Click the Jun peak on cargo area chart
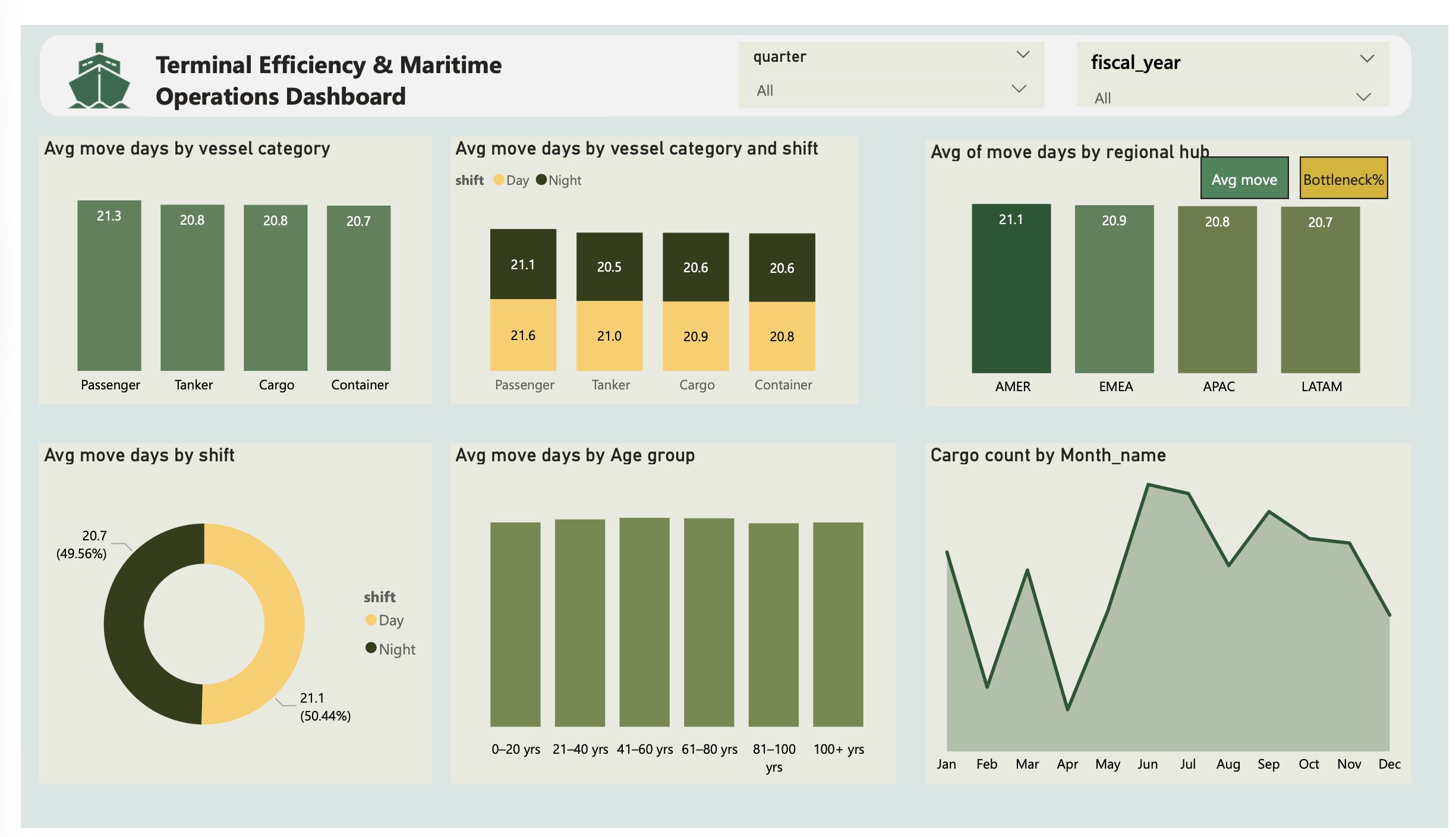The image size is (1456, 837). pyautogui.click(x=1148, y=485)
